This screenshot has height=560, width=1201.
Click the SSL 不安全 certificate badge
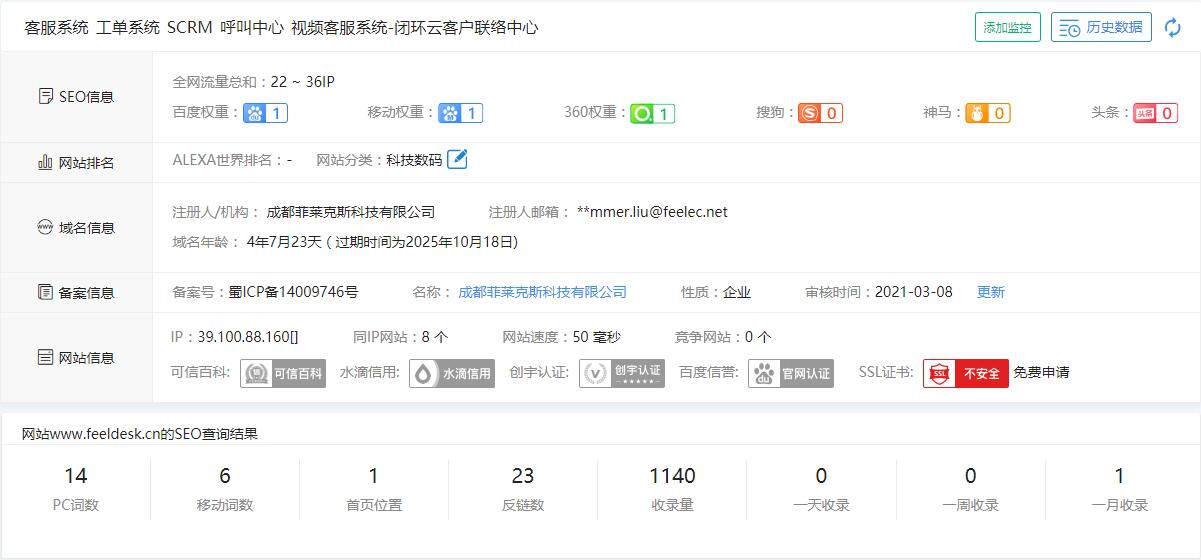point(965,373)
